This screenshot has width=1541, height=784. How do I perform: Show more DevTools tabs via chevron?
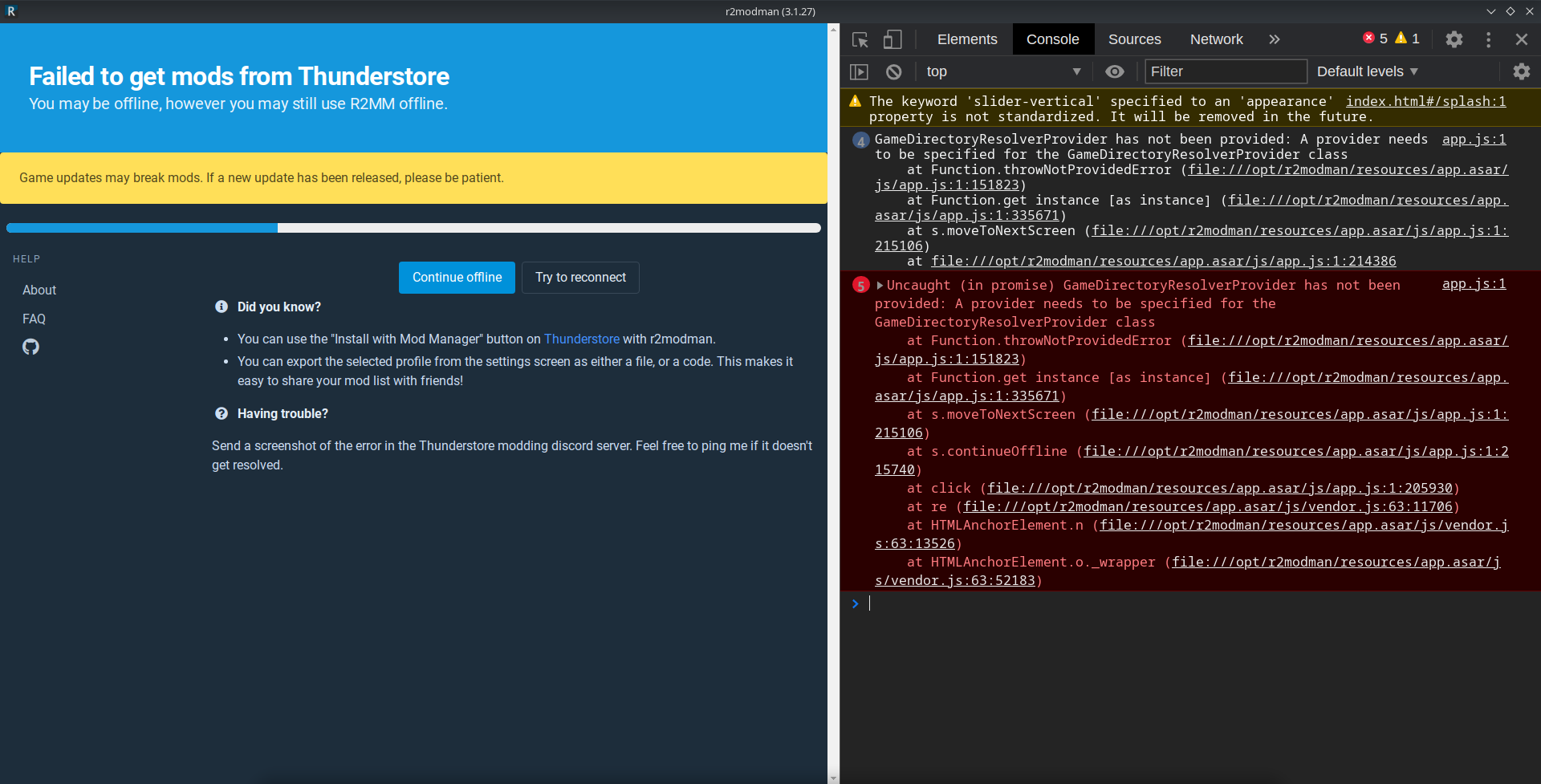(x=1275, y=39)
